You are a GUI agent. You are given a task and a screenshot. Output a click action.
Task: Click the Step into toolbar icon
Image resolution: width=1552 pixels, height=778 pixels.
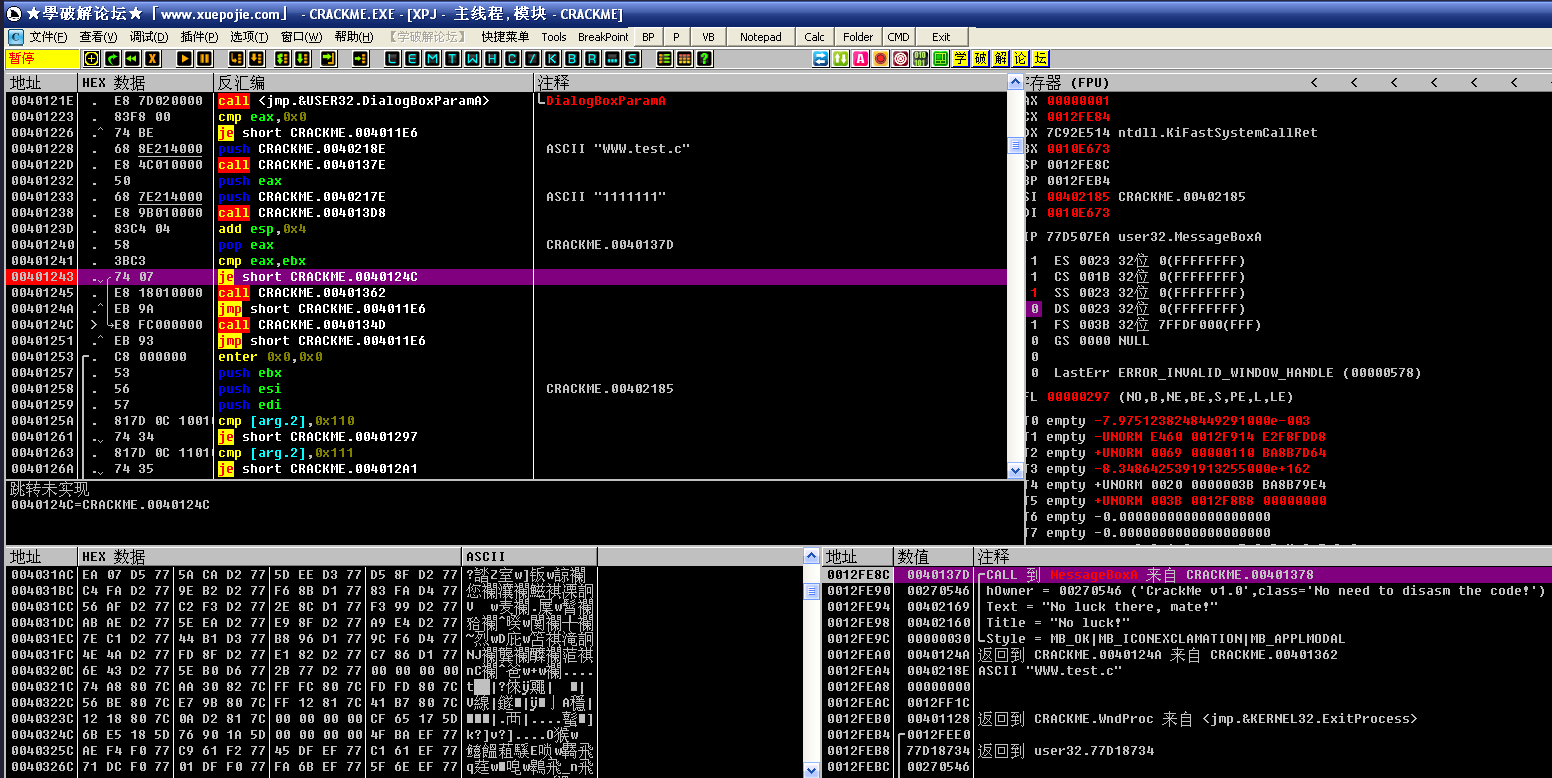[236, 59]
